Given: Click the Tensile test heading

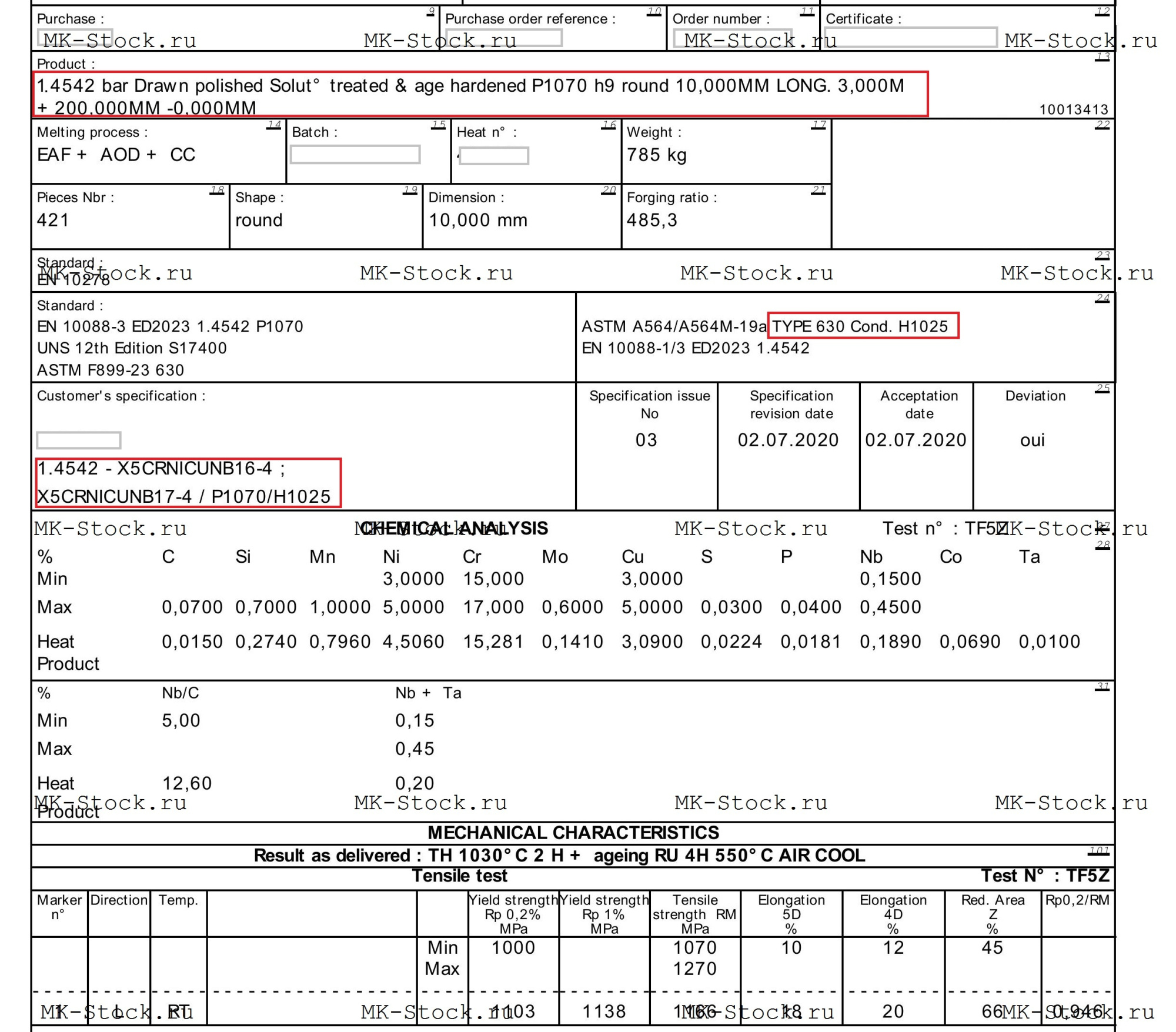Looking at the screenshot, I should [x=459, y=876].
